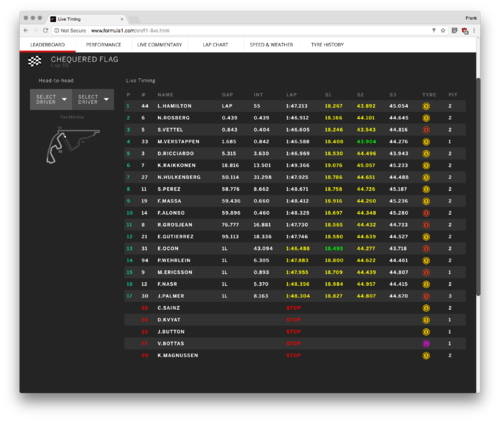500x421 pixels.
Task: Open the Speed & Weather tab
Action: coord(271,45)
